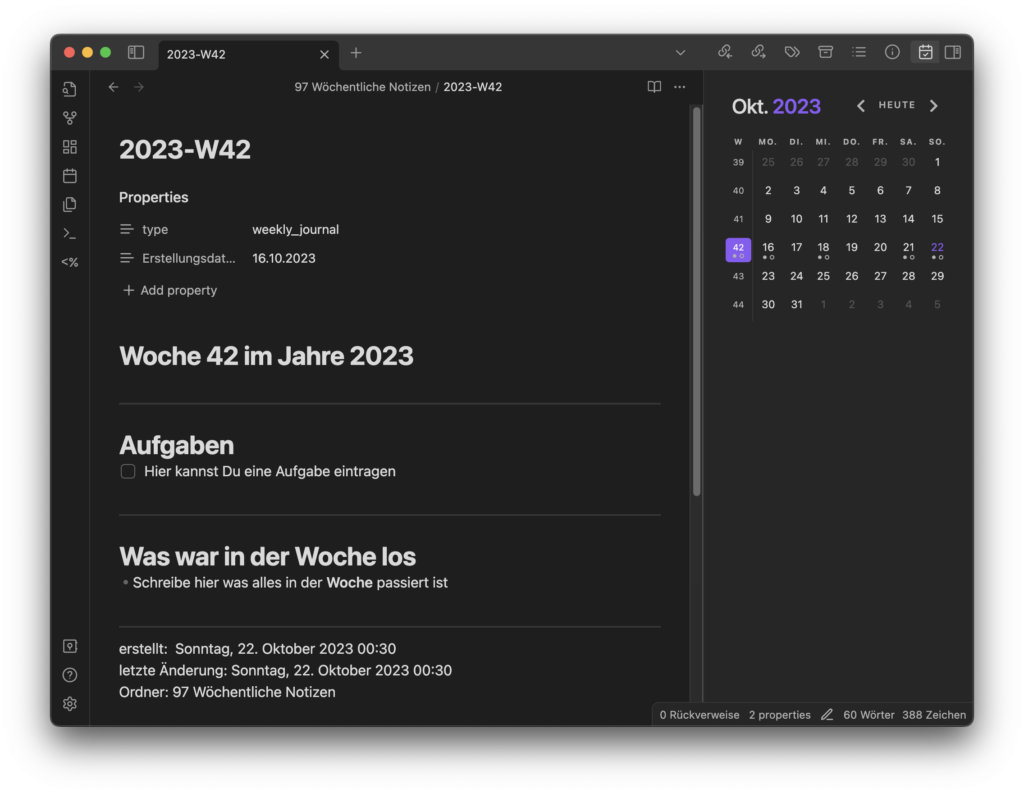Open October 18 in calendar
The width and height of the screenshot is (1024, 793).
click(823, 248)
